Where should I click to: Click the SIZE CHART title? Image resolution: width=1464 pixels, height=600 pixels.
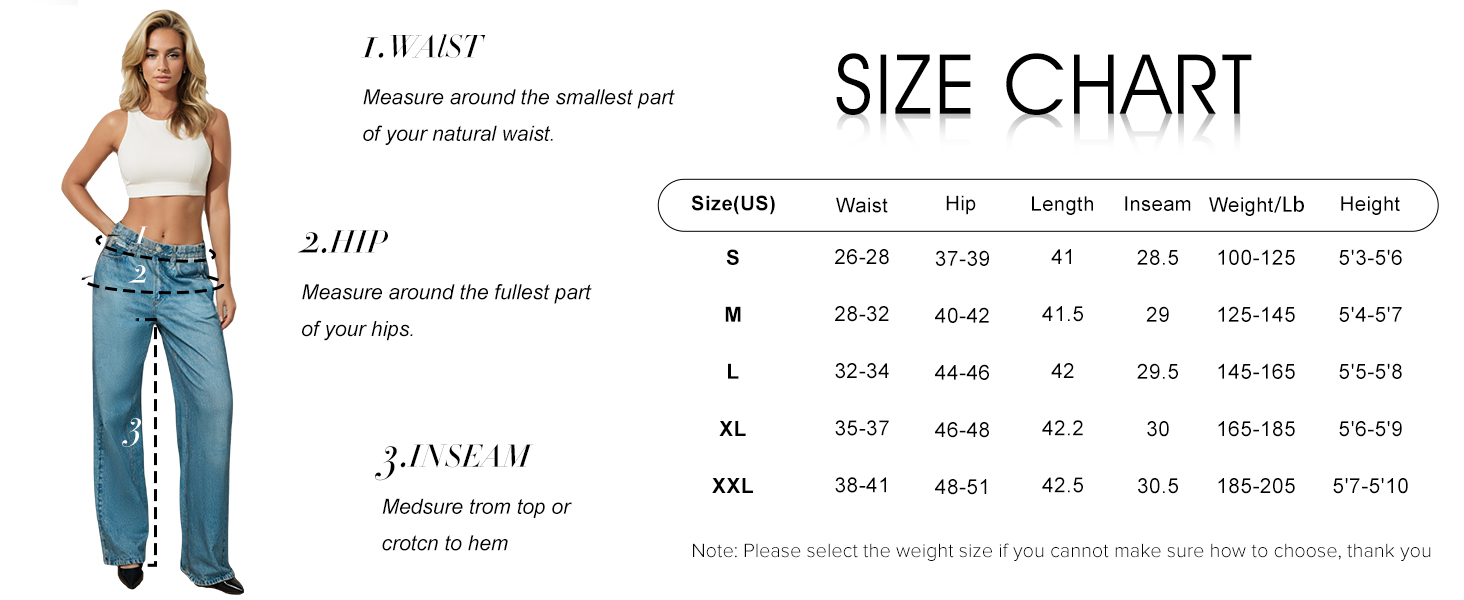point(1042,85)
